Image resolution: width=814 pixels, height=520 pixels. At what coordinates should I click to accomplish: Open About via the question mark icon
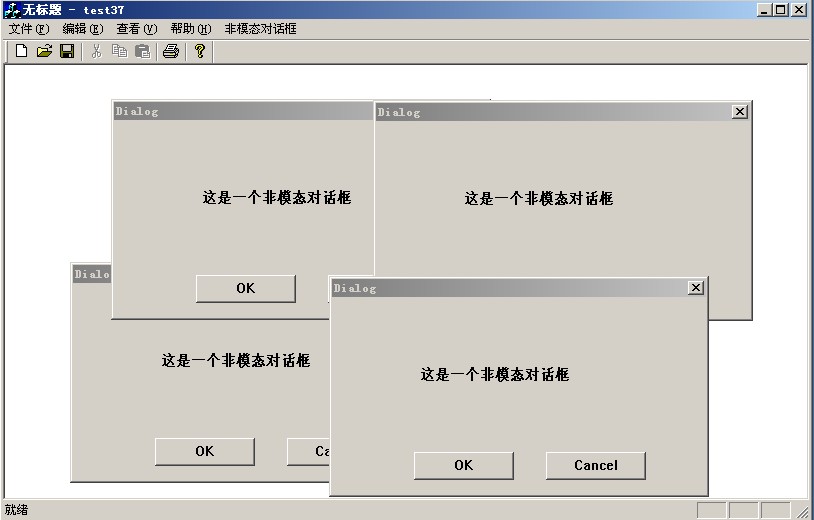point(200,51)
